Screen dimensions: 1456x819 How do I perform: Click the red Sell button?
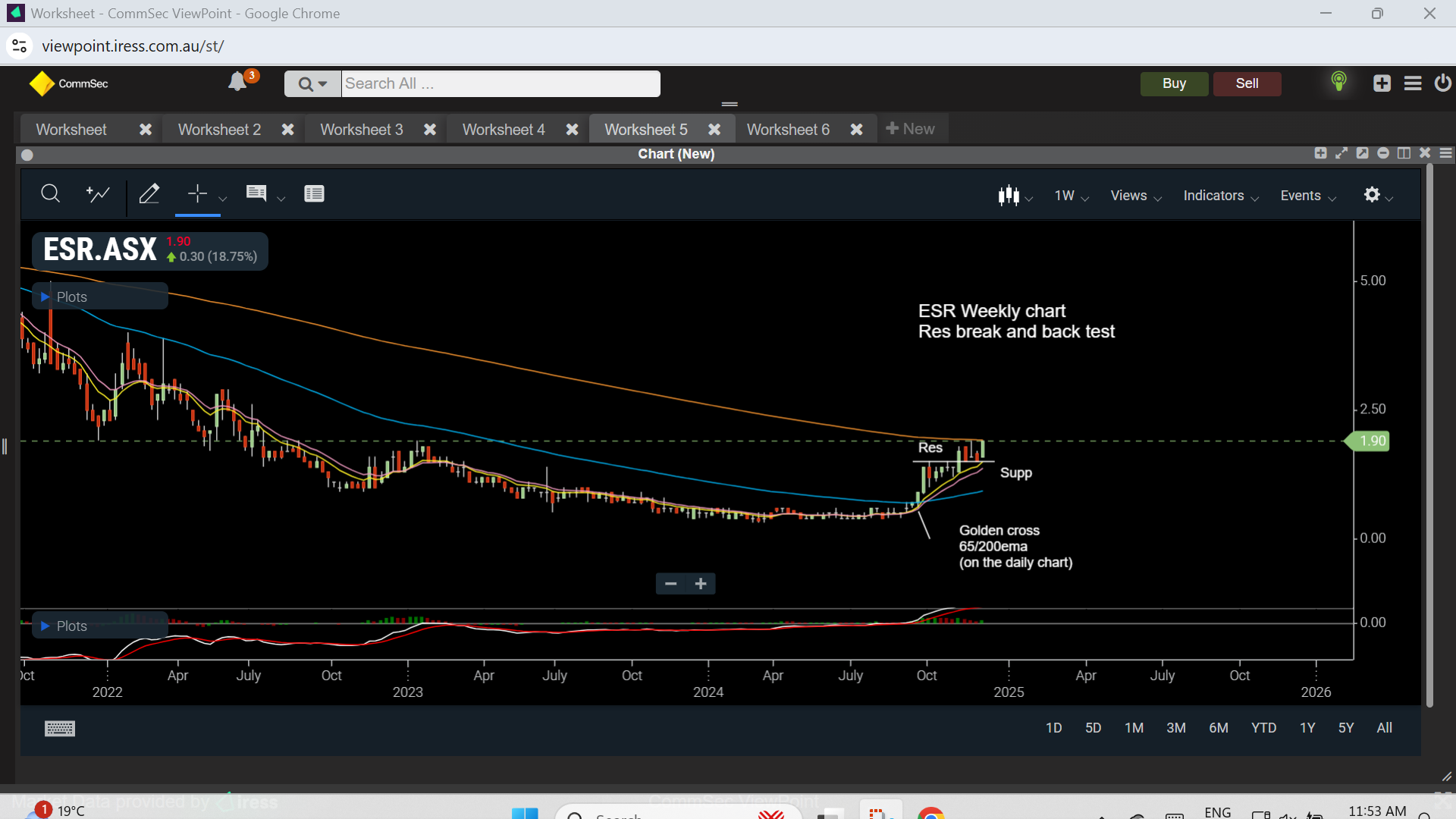point(1247,83)
